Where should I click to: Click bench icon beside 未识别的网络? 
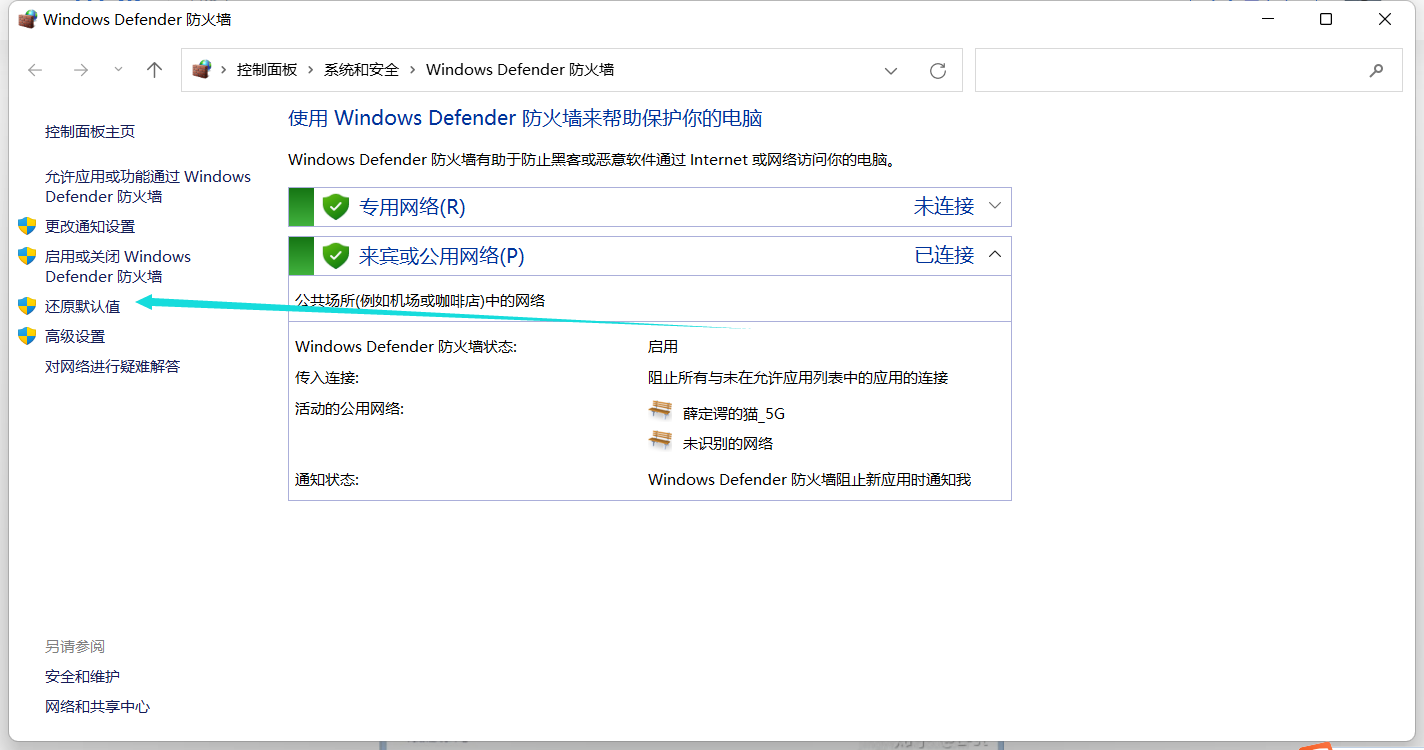[660, 440]
